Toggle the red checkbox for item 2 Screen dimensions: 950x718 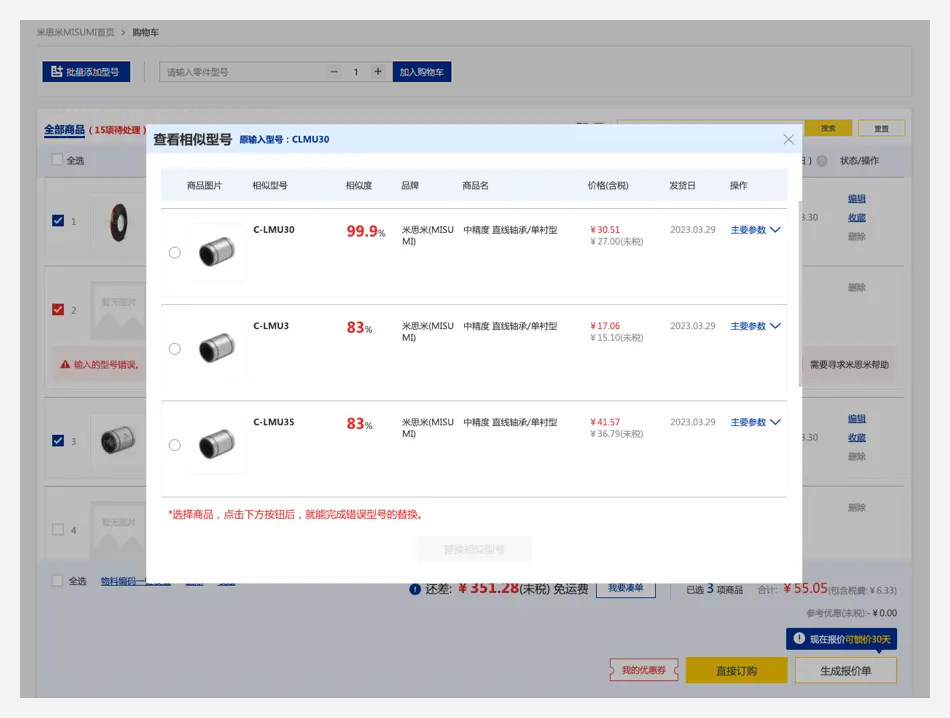click(x=58, y=310)
